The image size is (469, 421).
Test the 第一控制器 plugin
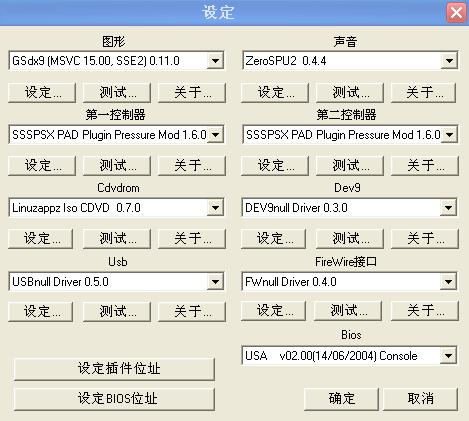click(x=117, y=165)
